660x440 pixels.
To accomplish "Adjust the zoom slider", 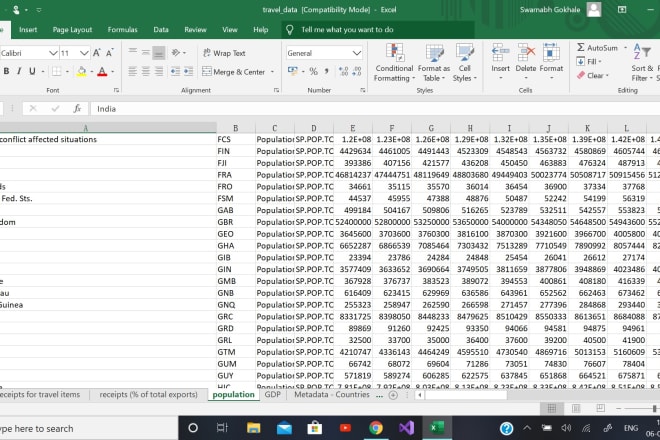I will (x=655, y=408).
